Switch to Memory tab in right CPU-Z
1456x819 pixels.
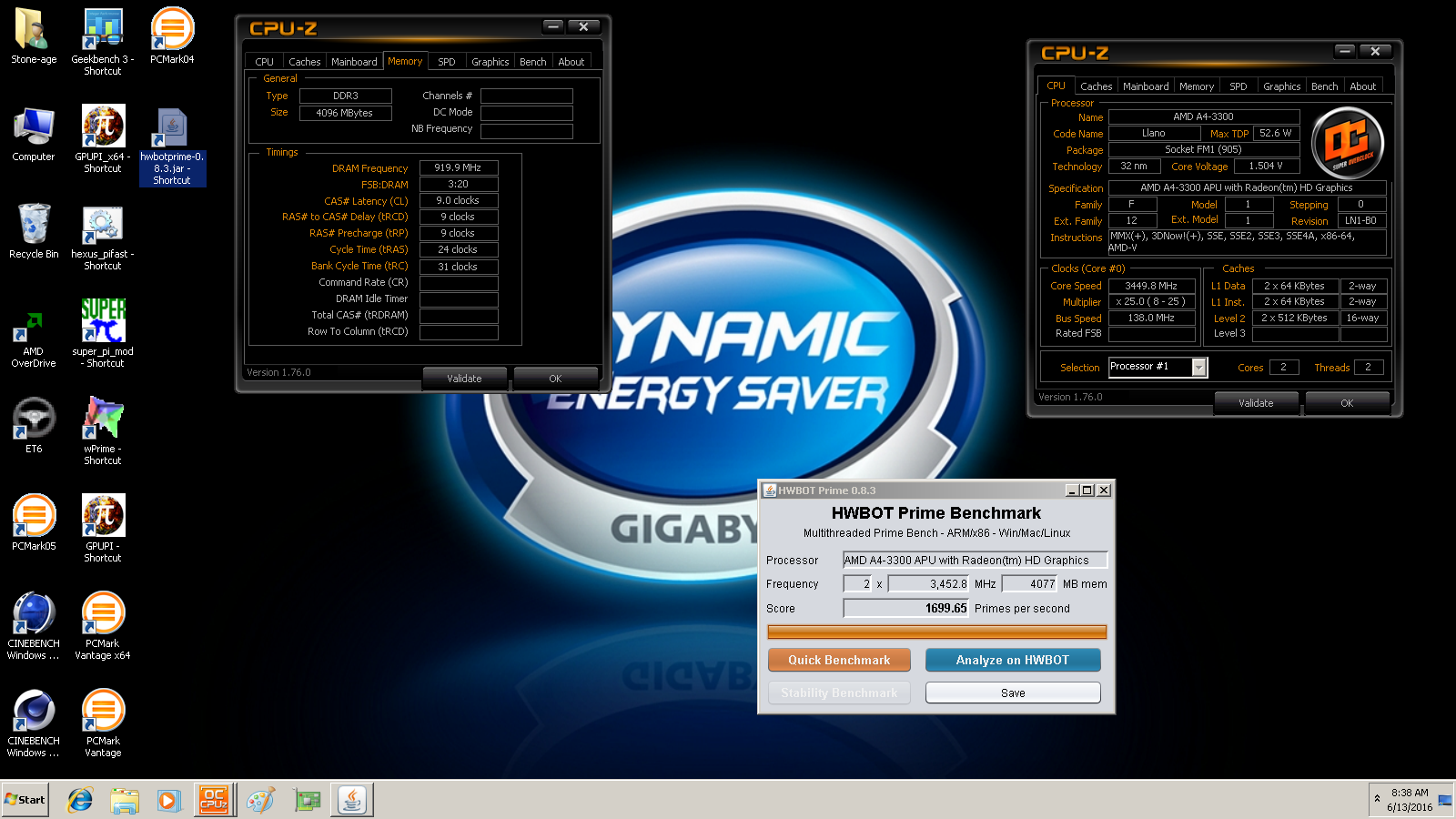(x=1197, y=86)
